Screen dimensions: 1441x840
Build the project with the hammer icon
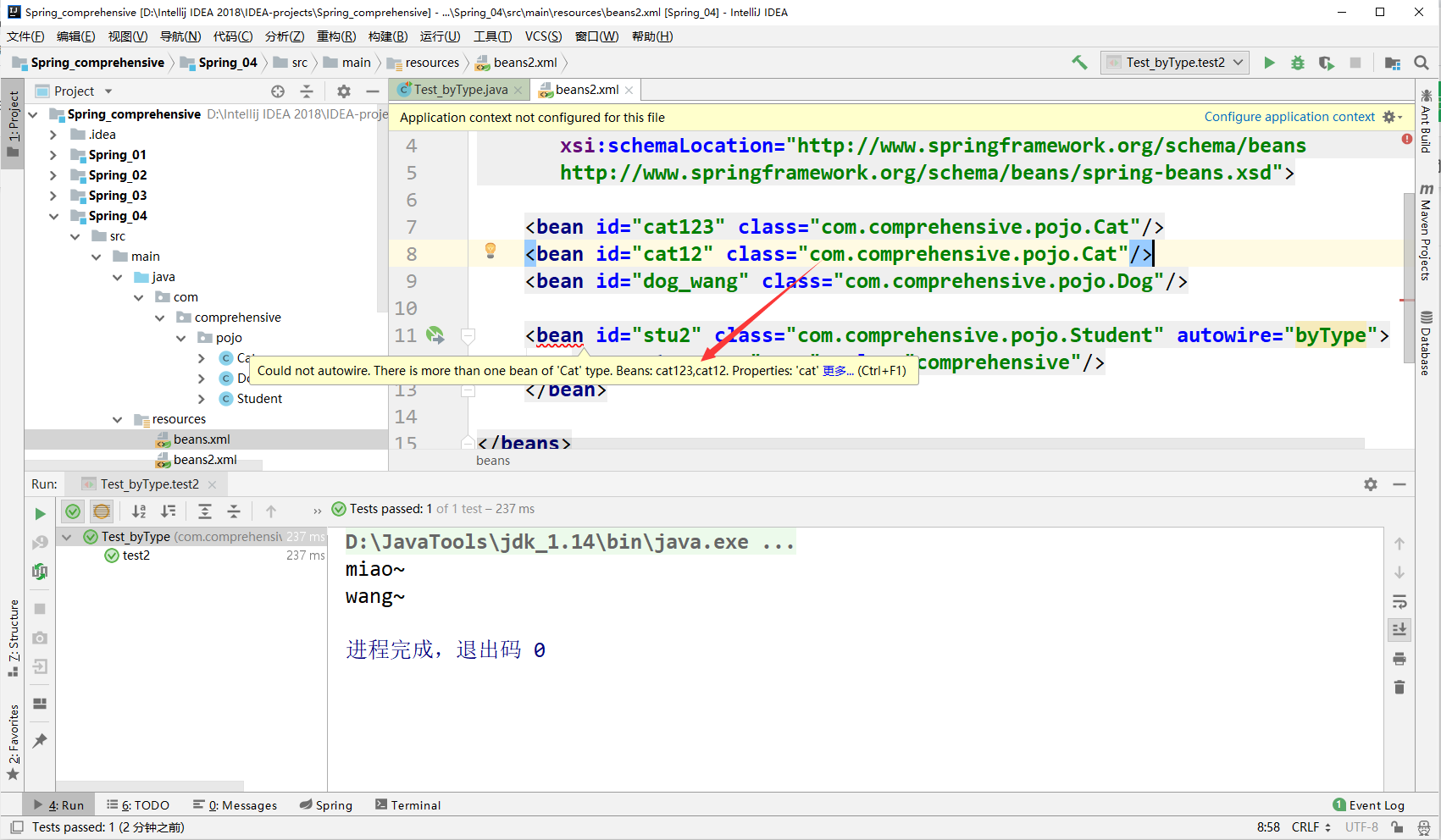point(1079,63)
